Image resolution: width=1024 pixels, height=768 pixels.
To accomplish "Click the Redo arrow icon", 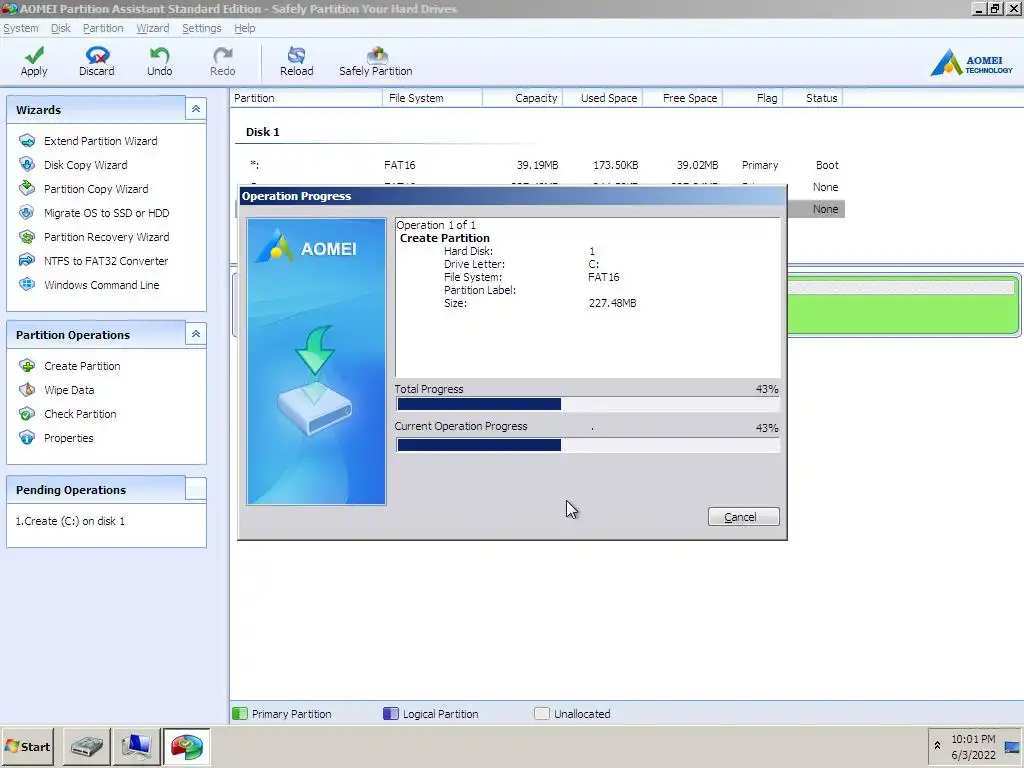I will point(223,56).
